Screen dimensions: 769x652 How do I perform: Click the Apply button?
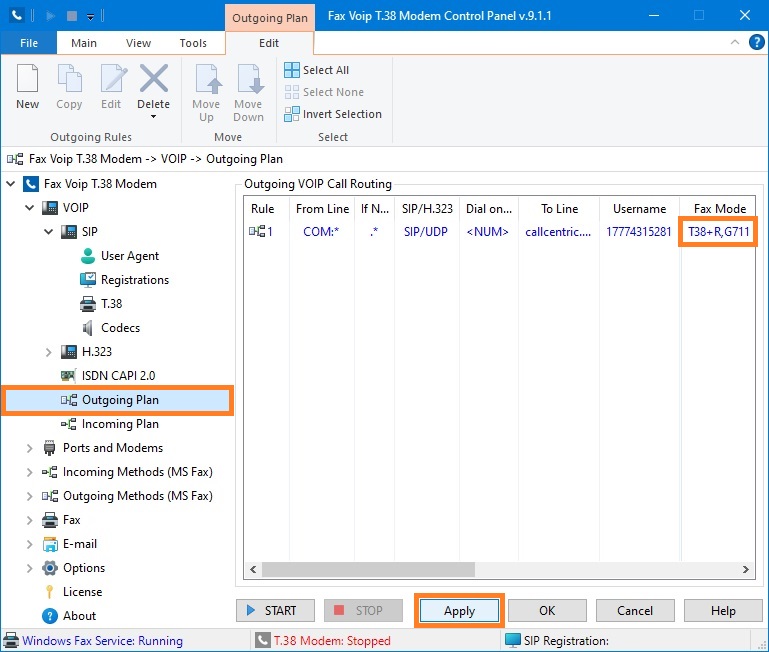459,611
